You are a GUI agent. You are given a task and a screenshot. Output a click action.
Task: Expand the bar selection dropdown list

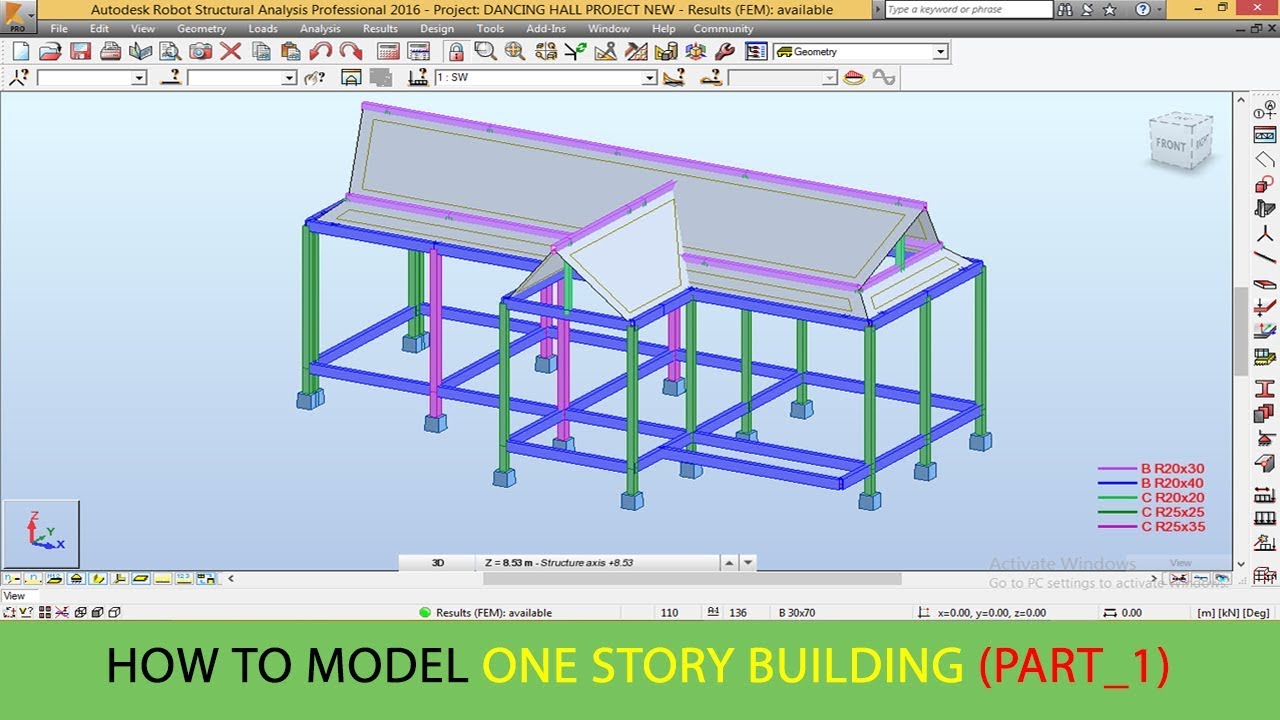click(289, 77)
